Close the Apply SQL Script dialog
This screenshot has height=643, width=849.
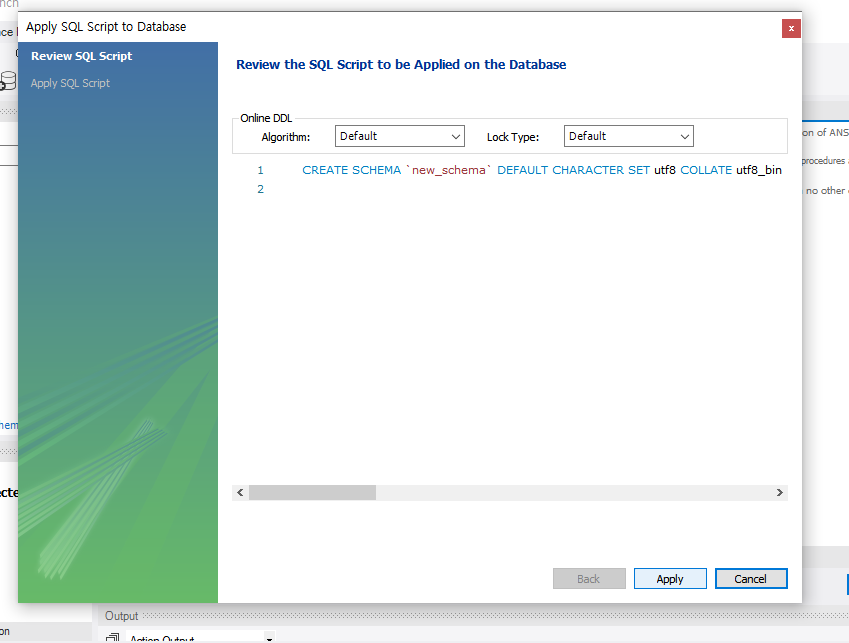pyautogui.click(x=791, y=29)
